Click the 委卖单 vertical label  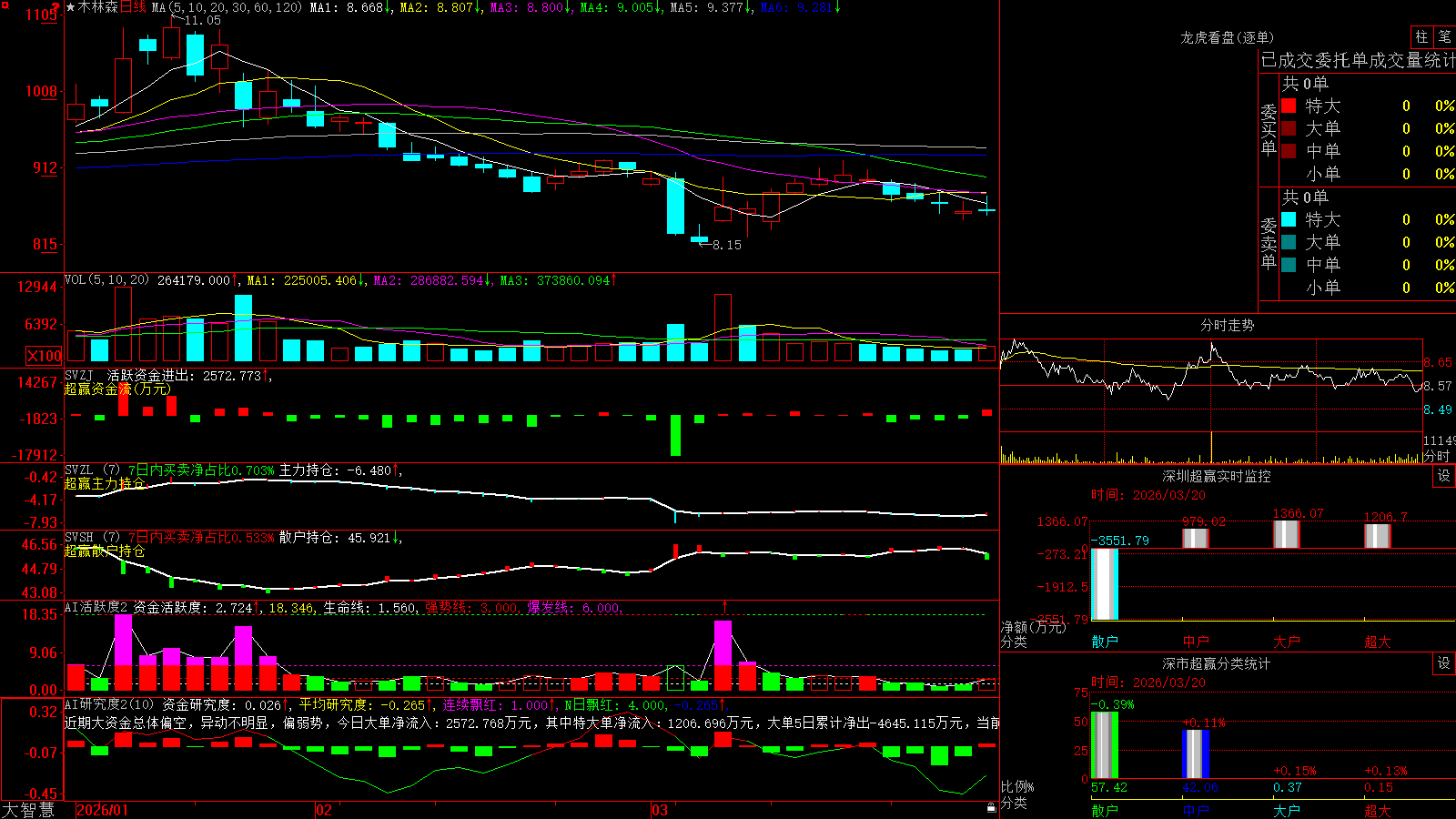(x=1269, y=243)
